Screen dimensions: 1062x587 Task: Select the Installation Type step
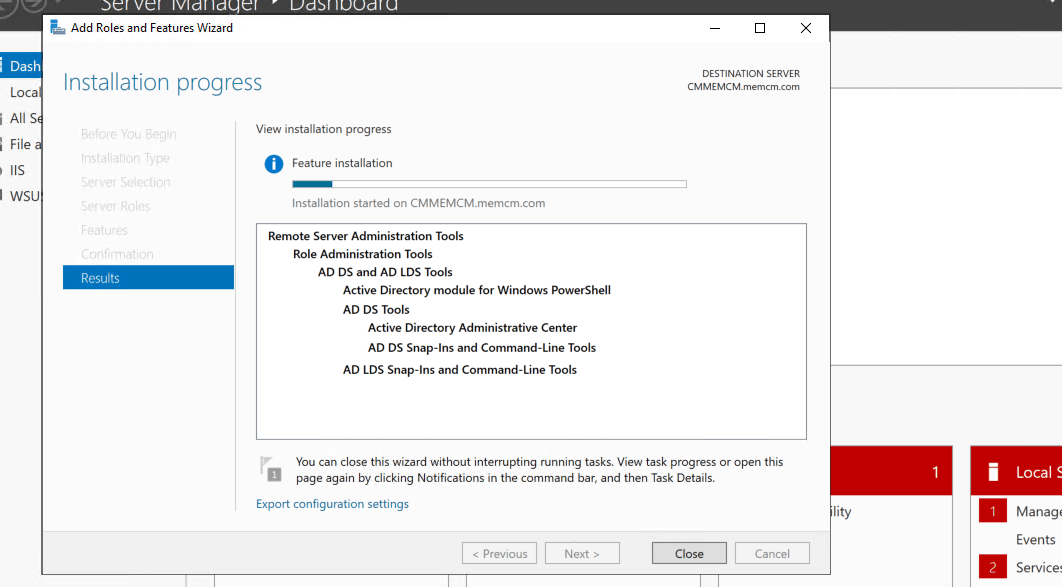[x=125, y=158]
